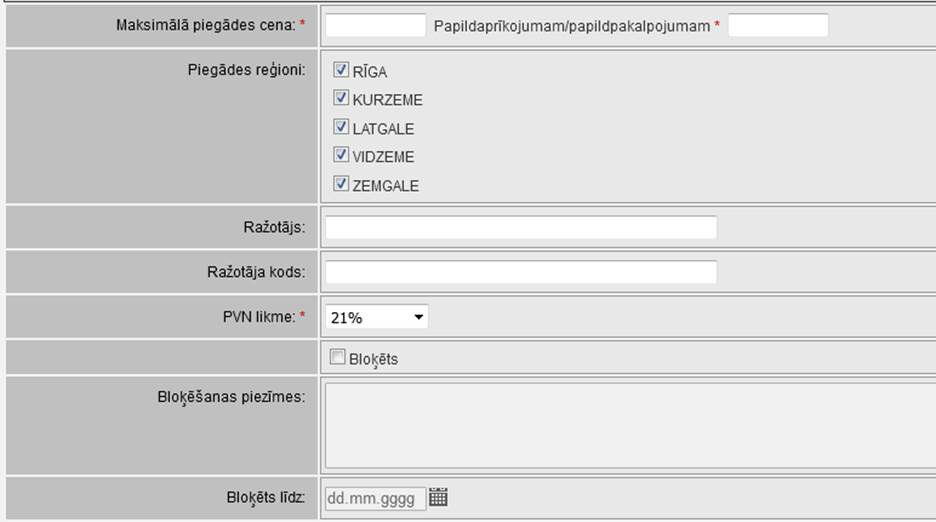Deselect the ZEMGALE region checkbox

tap(341, 184)
